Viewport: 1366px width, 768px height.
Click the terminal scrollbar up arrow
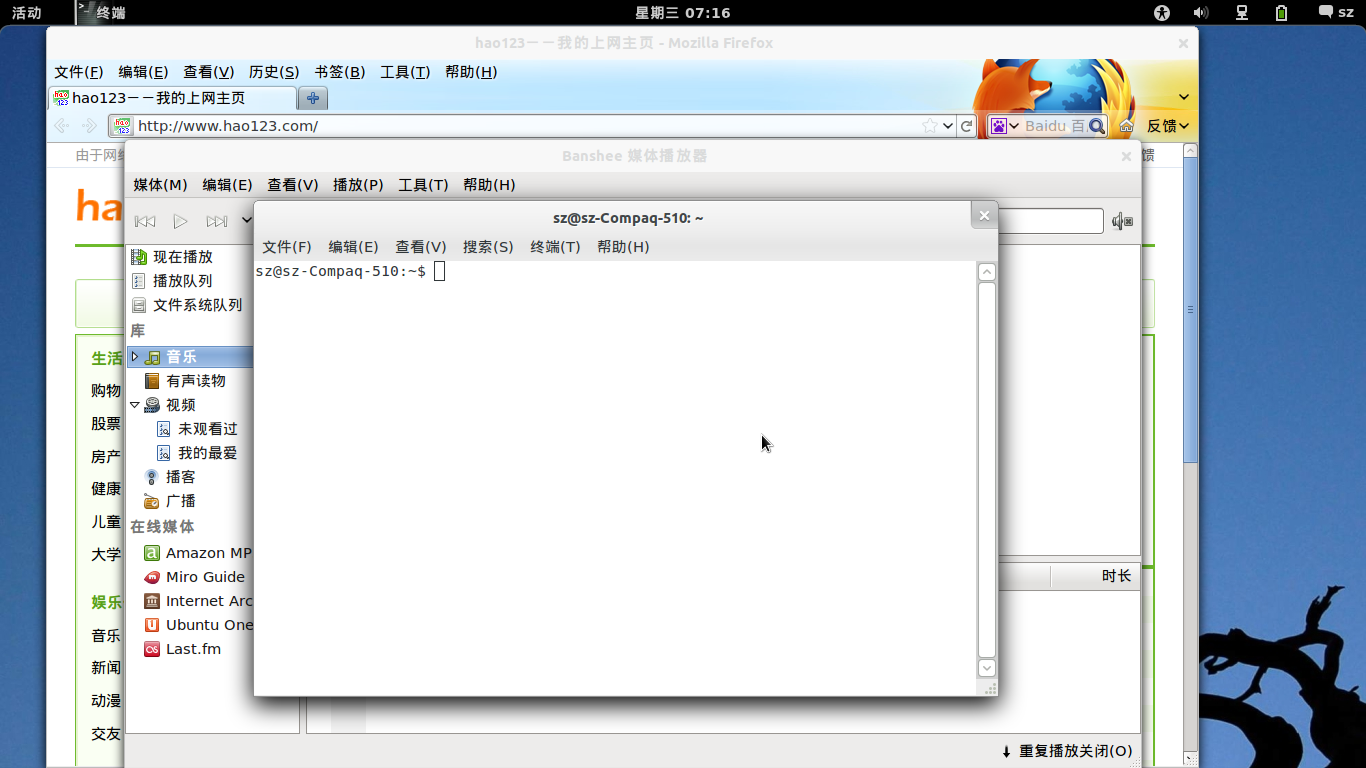tap(987, 272)
